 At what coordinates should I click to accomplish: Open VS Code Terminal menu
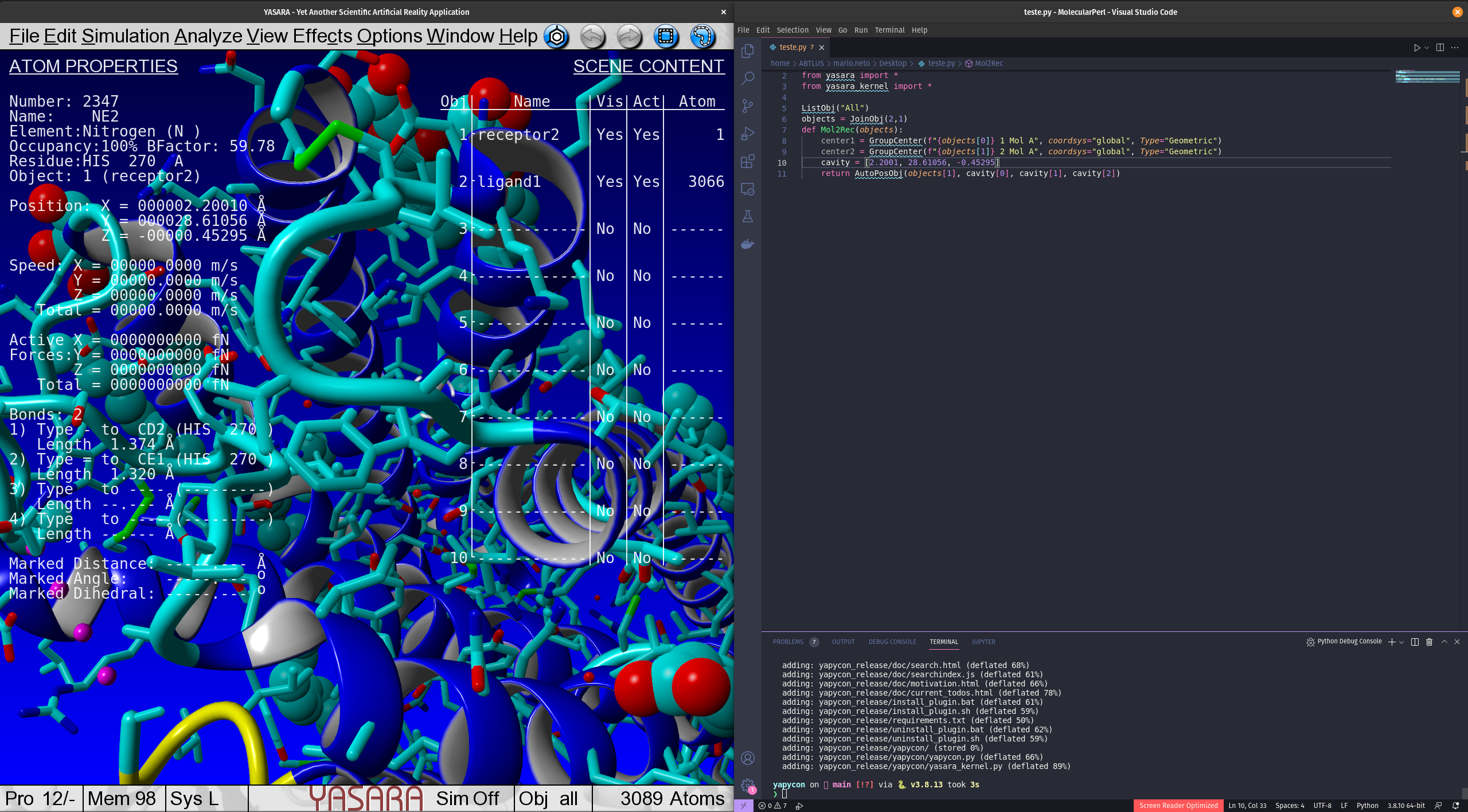pos(889,30)
